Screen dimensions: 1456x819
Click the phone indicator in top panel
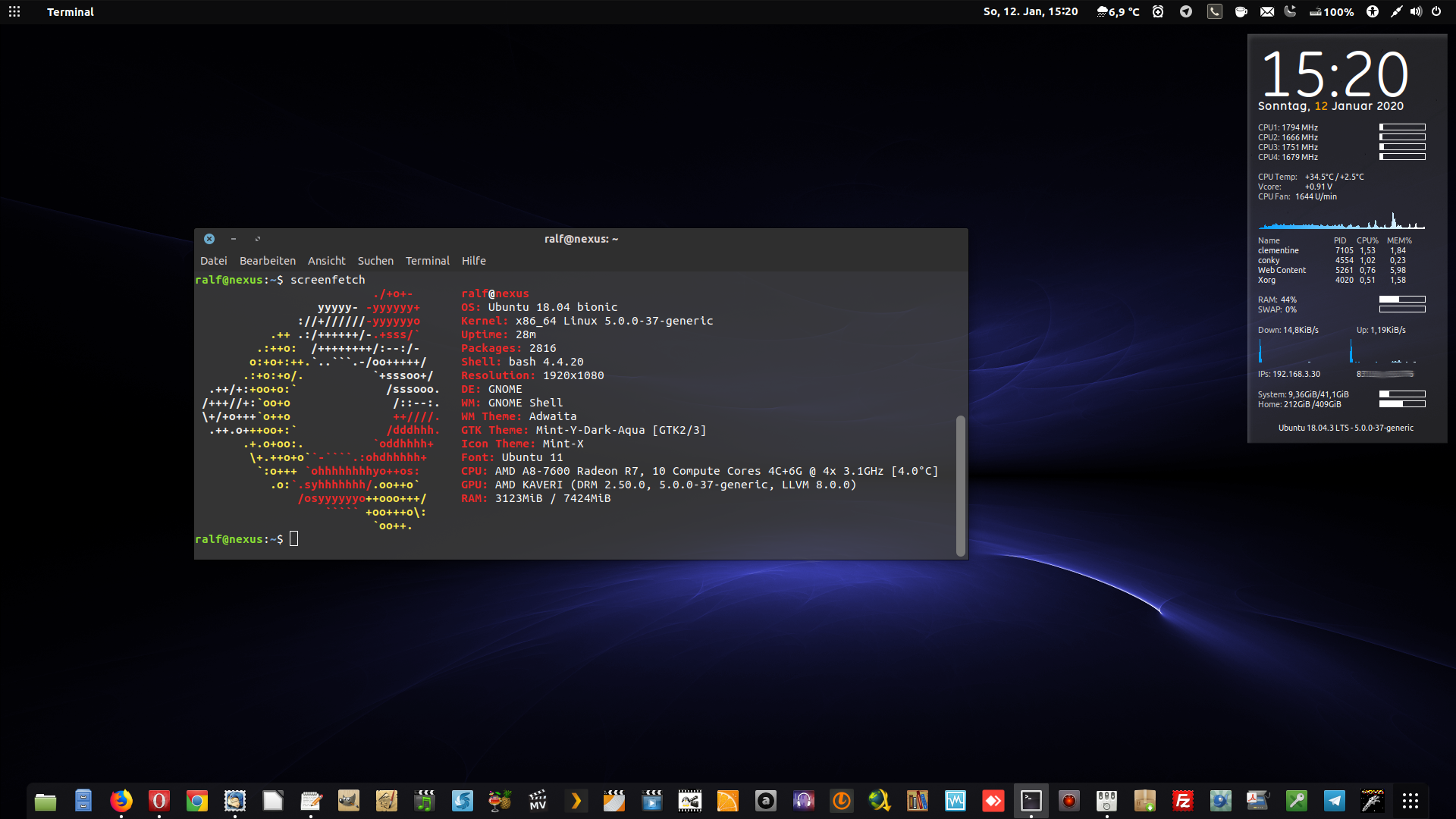tap(1215, 11)
